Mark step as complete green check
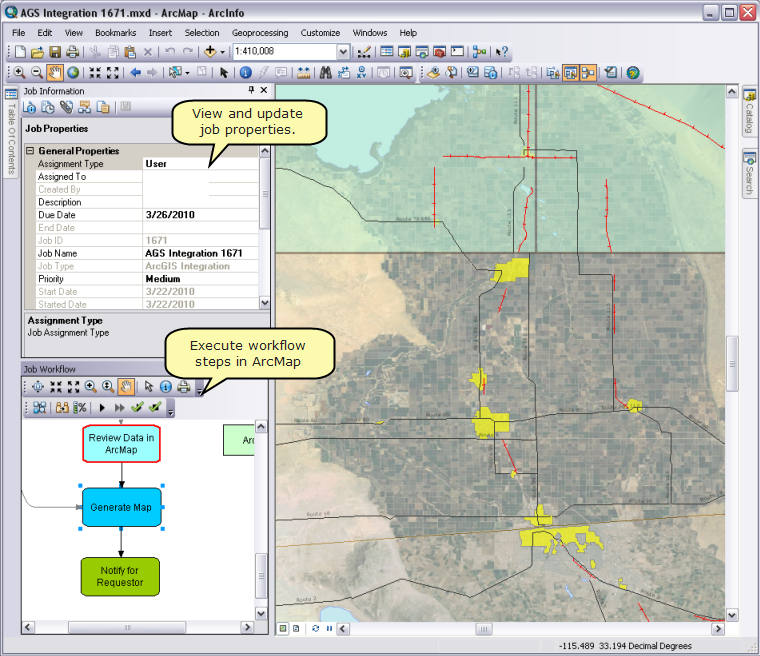The width and height of the screenshot is (760, 656). (137, 407)
